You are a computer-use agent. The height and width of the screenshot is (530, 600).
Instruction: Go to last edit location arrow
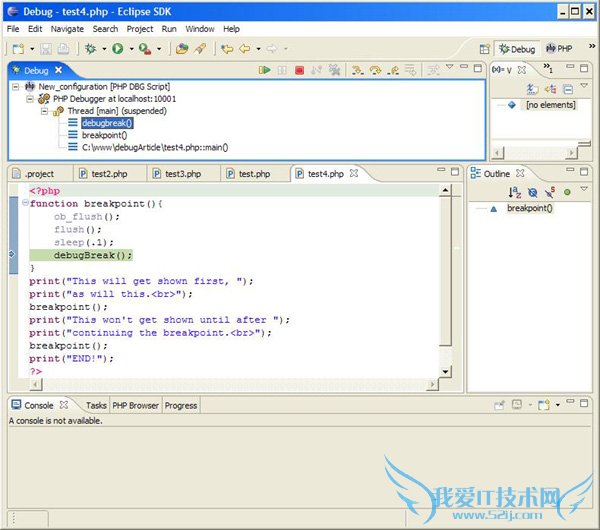pyautogui.click(x=227, y=49)
